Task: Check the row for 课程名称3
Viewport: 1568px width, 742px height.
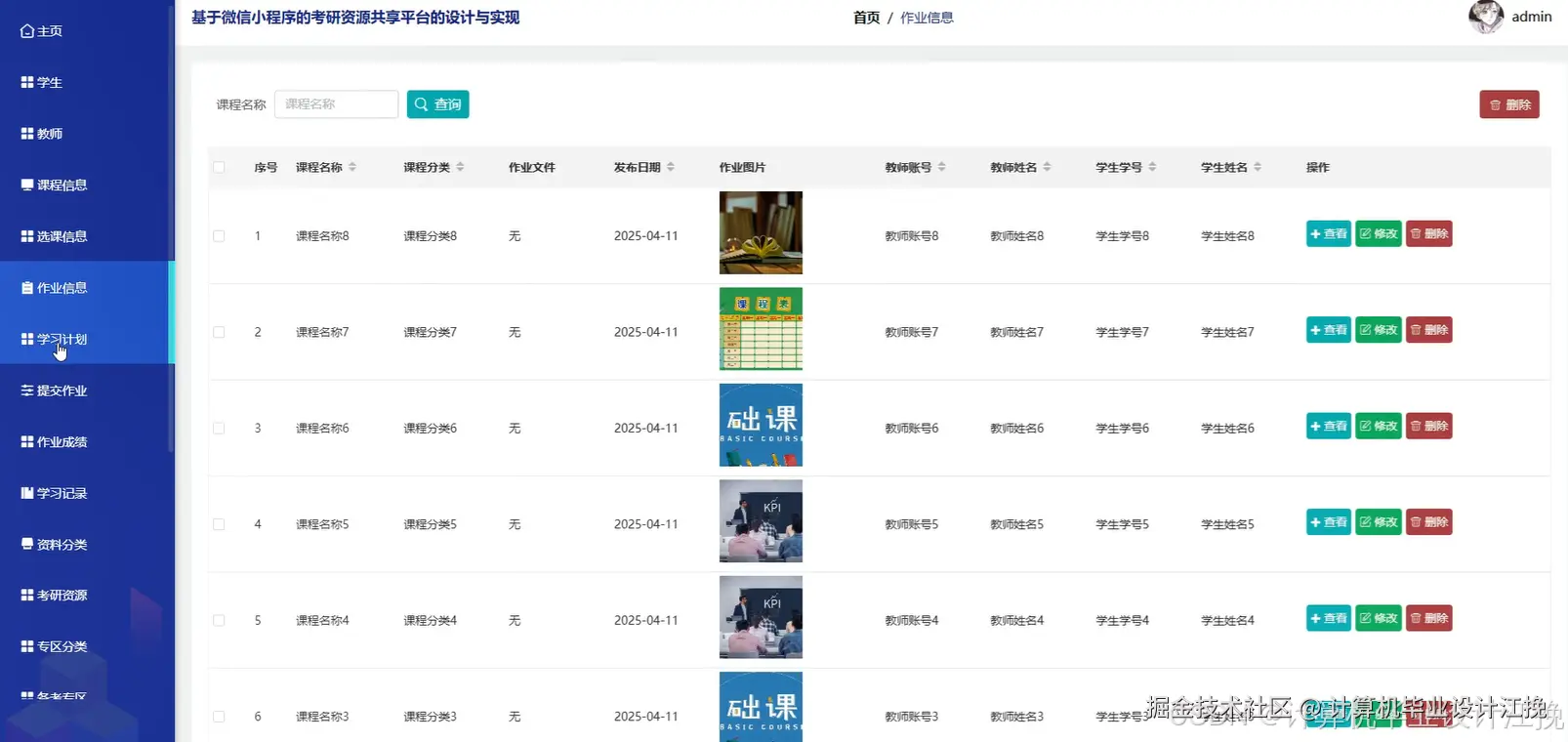Action: (x=219, y=717)
